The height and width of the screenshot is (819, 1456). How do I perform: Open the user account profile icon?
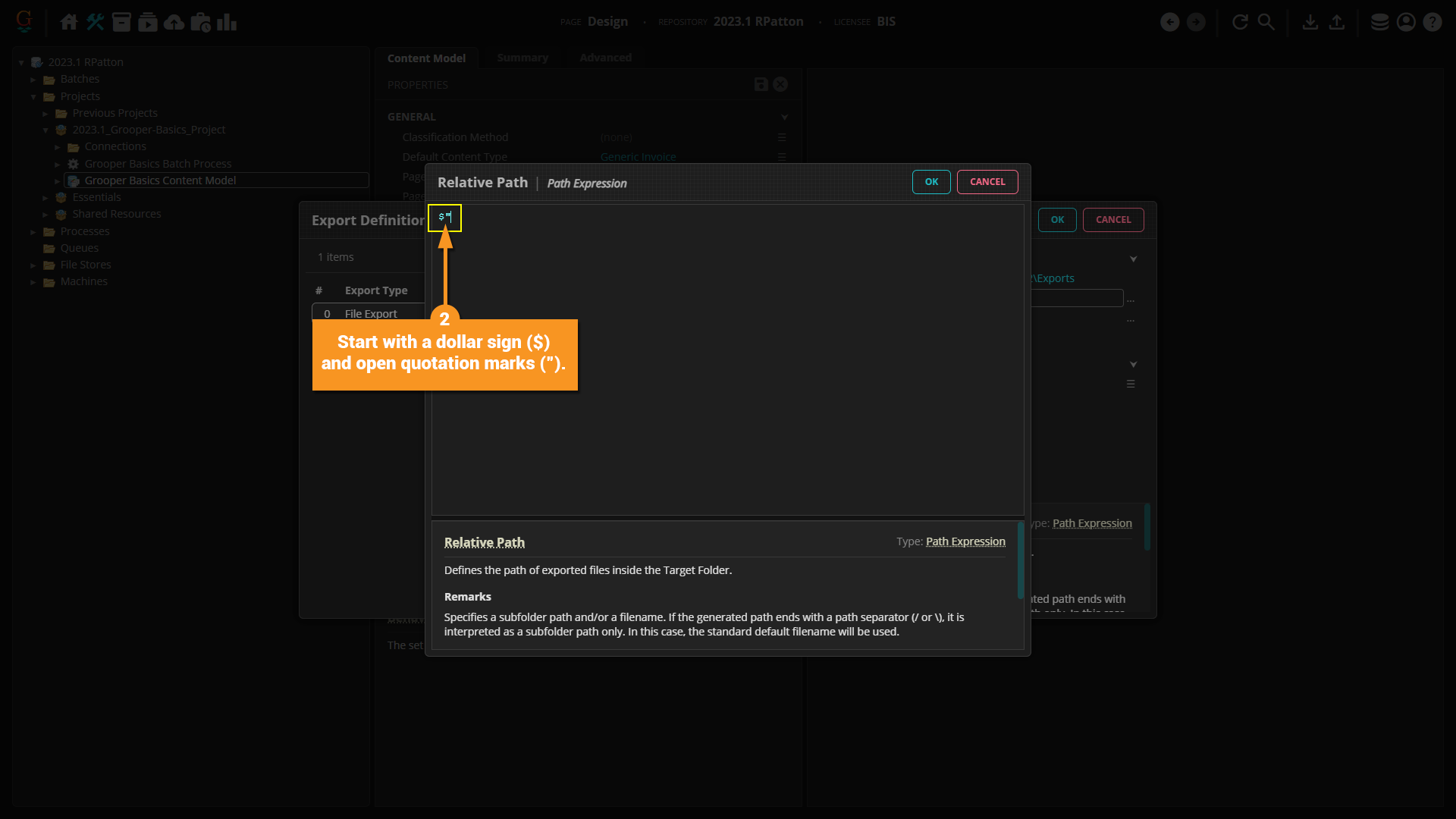1406,22
